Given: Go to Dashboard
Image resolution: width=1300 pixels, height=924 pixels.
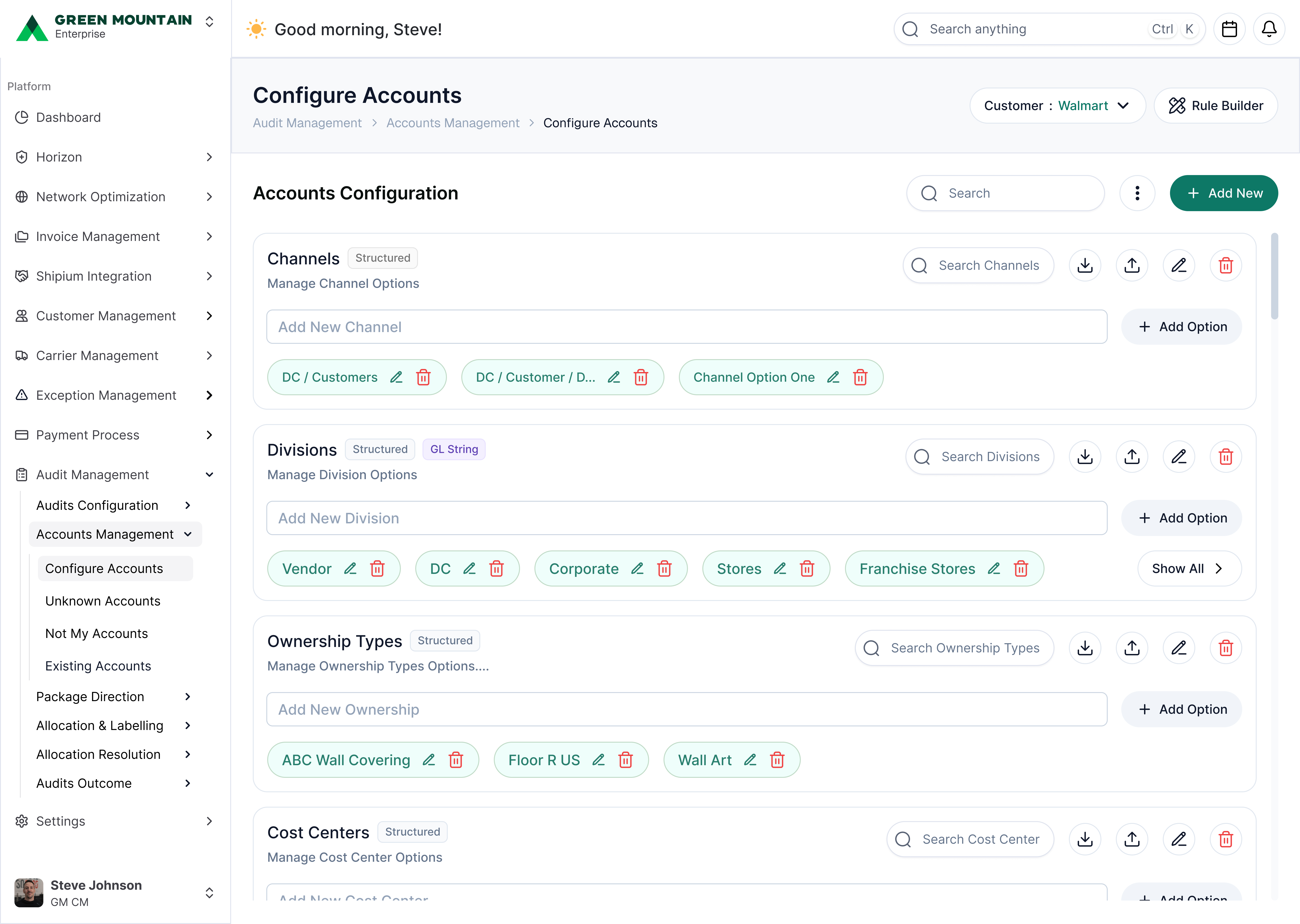Looking at the screenshot, I should pos(68,117).
